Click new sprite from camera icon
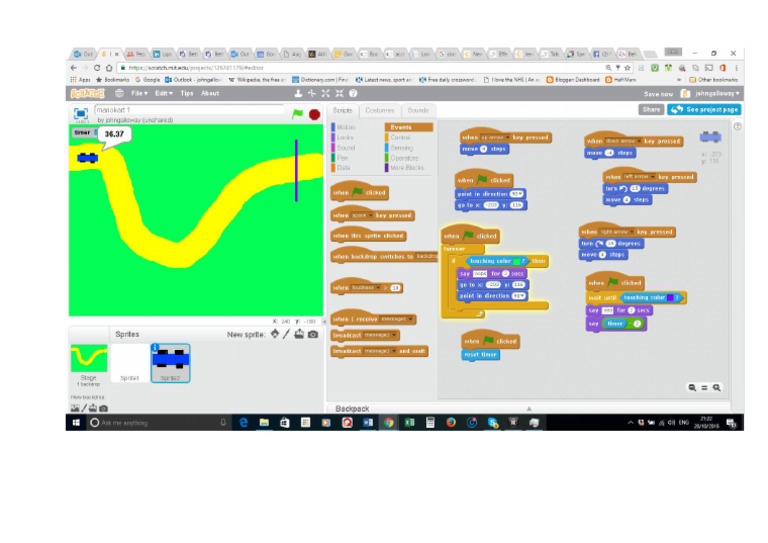Image resolution: width=768 pixels, height=543 pixels. coord(313,334)
